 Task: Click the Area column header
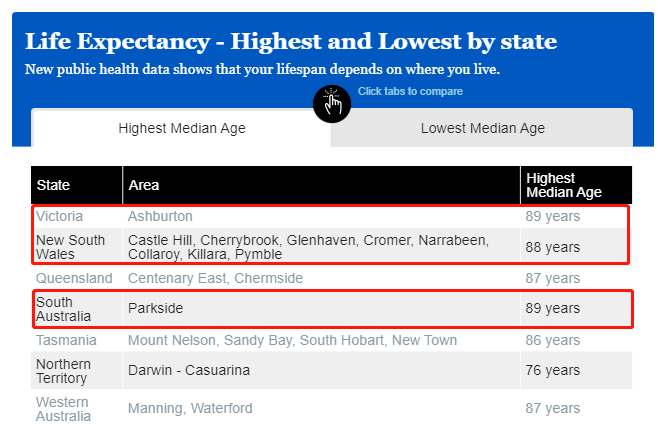[321, 185]
